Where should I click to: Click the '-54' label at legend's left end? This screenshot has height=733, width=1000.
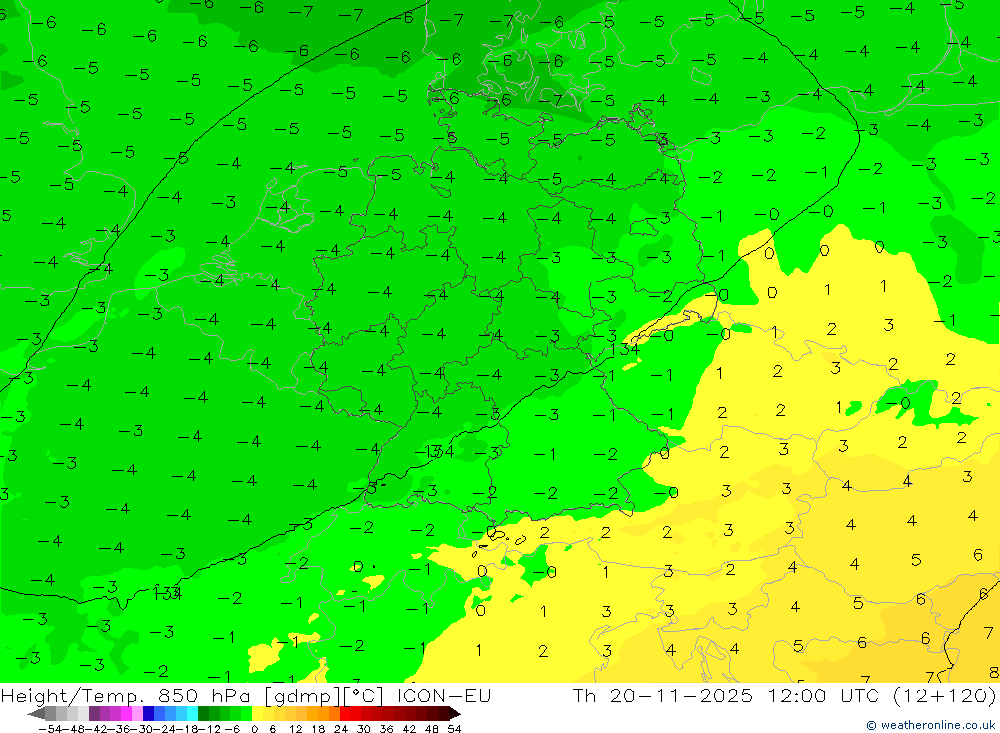pyautogui.click(x=50, y=729)
